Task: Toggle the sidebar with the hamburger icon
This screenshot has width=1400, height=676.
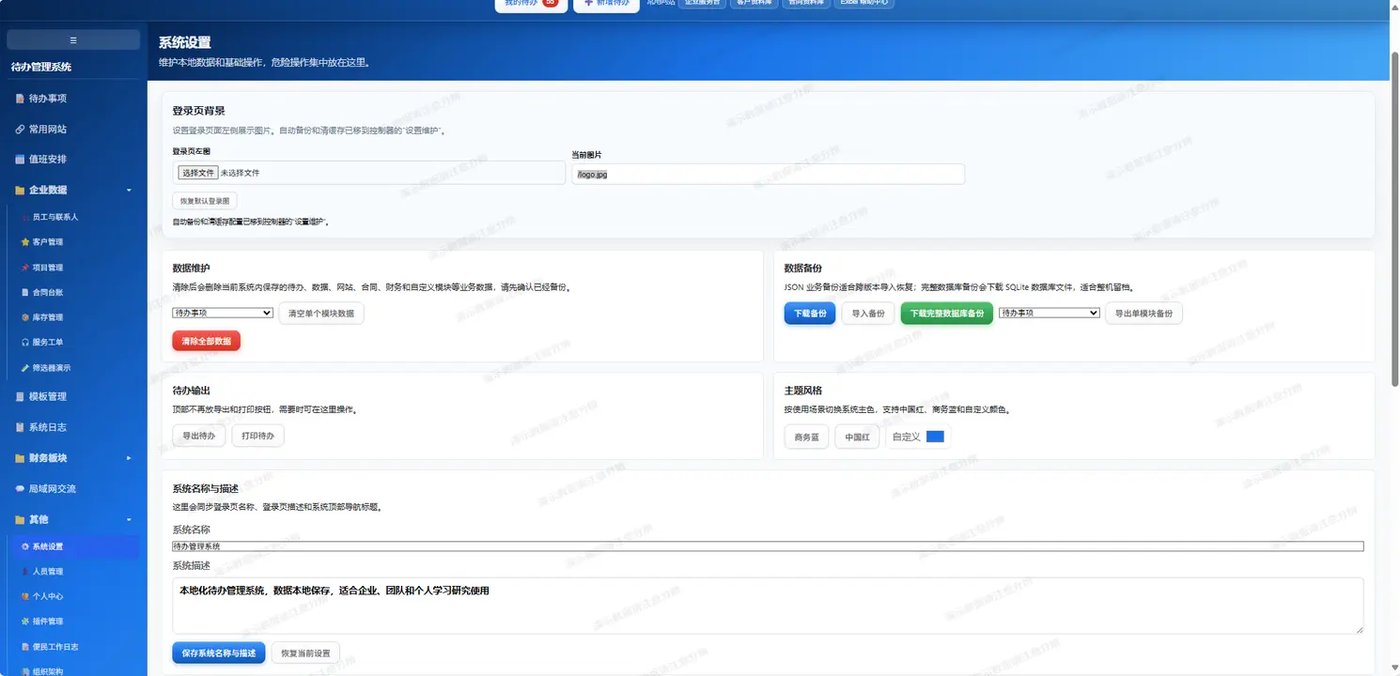Action: pos(73,40)
